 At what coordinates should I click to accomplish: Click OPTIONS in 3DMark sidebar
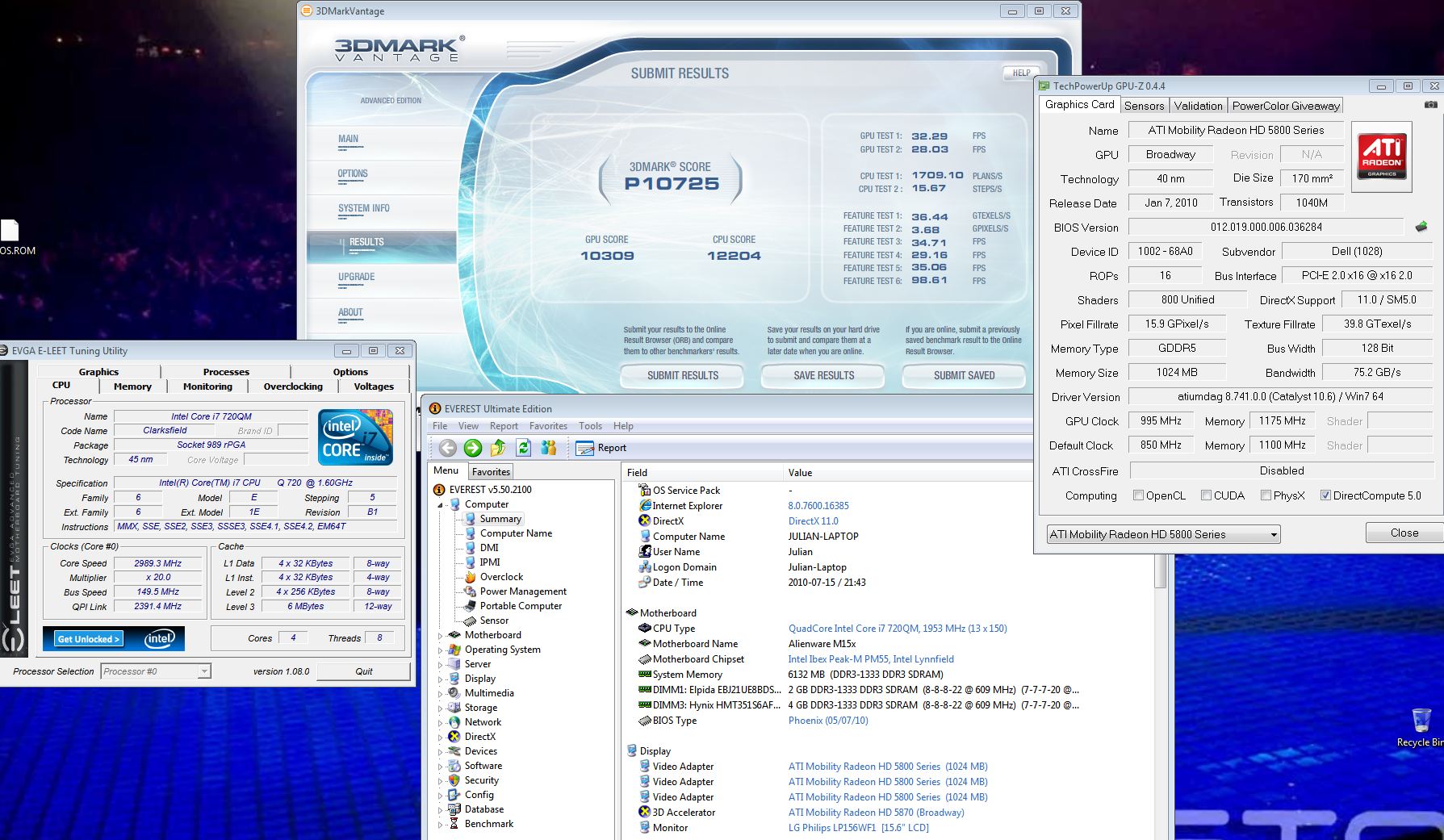(353, 173)
